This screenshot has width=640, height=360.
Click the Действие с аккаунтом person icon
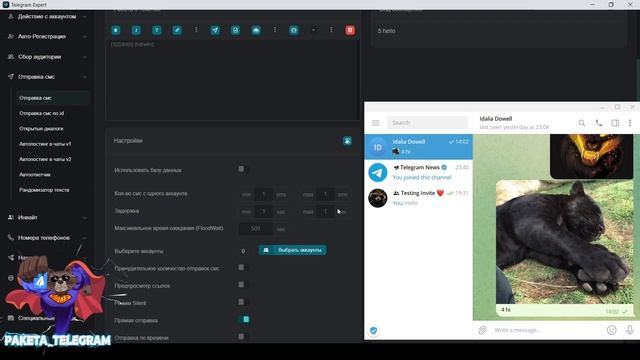click(x=11, y=16)
